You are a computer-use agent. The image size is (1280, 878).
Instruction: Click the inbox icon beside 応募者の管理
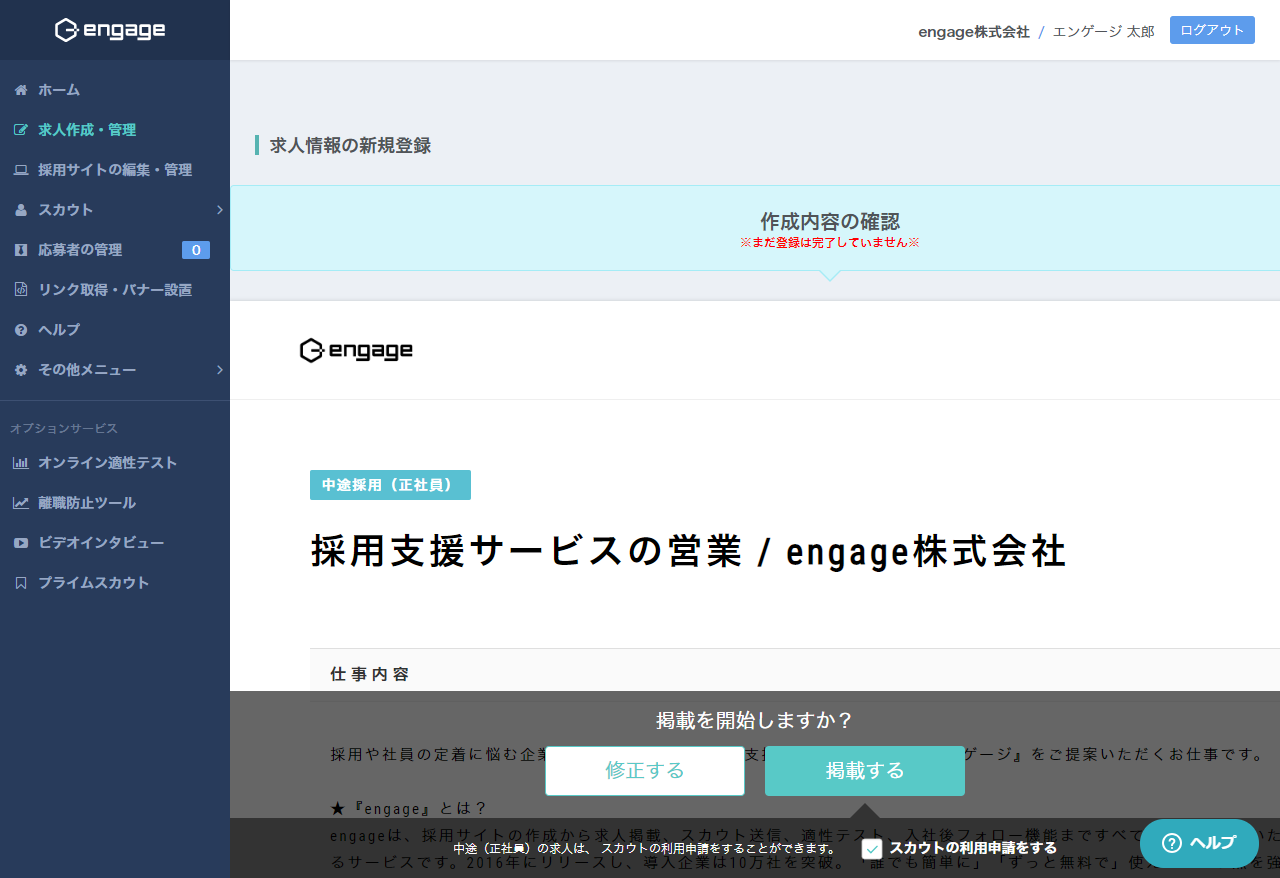pos(21,250)
